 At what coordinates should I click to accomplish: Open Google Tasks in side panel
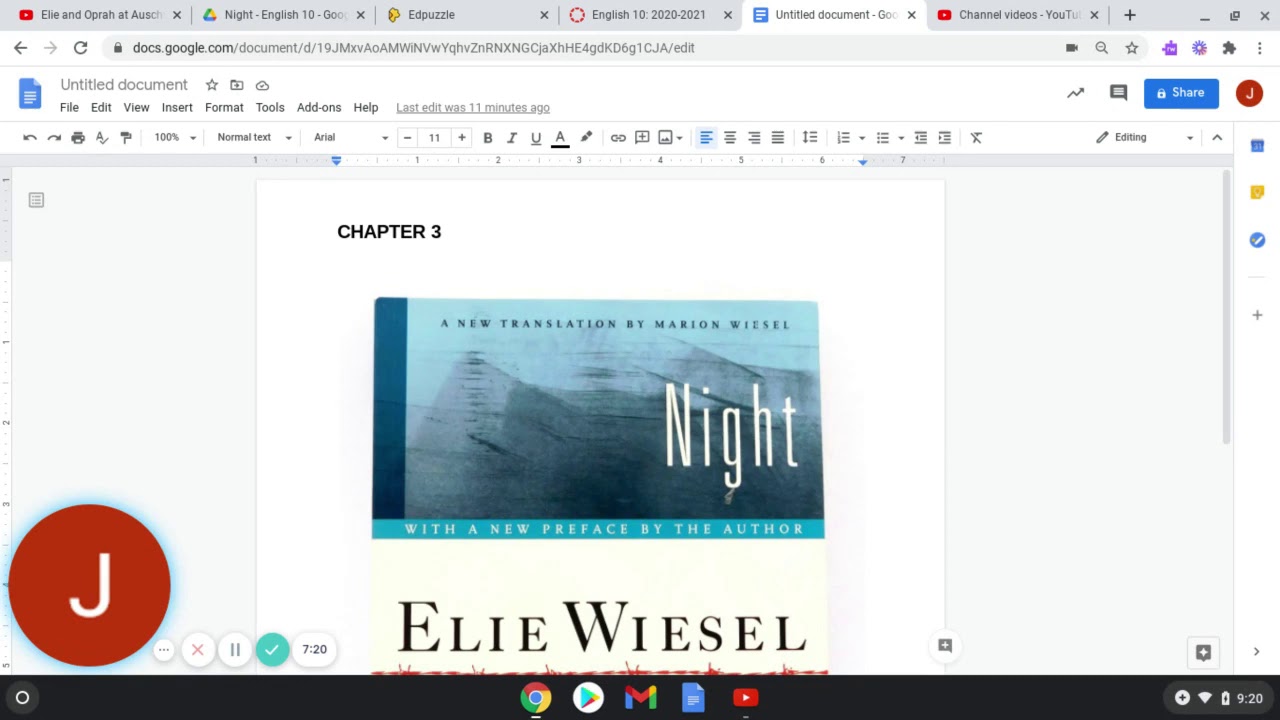click(1257, 240)
